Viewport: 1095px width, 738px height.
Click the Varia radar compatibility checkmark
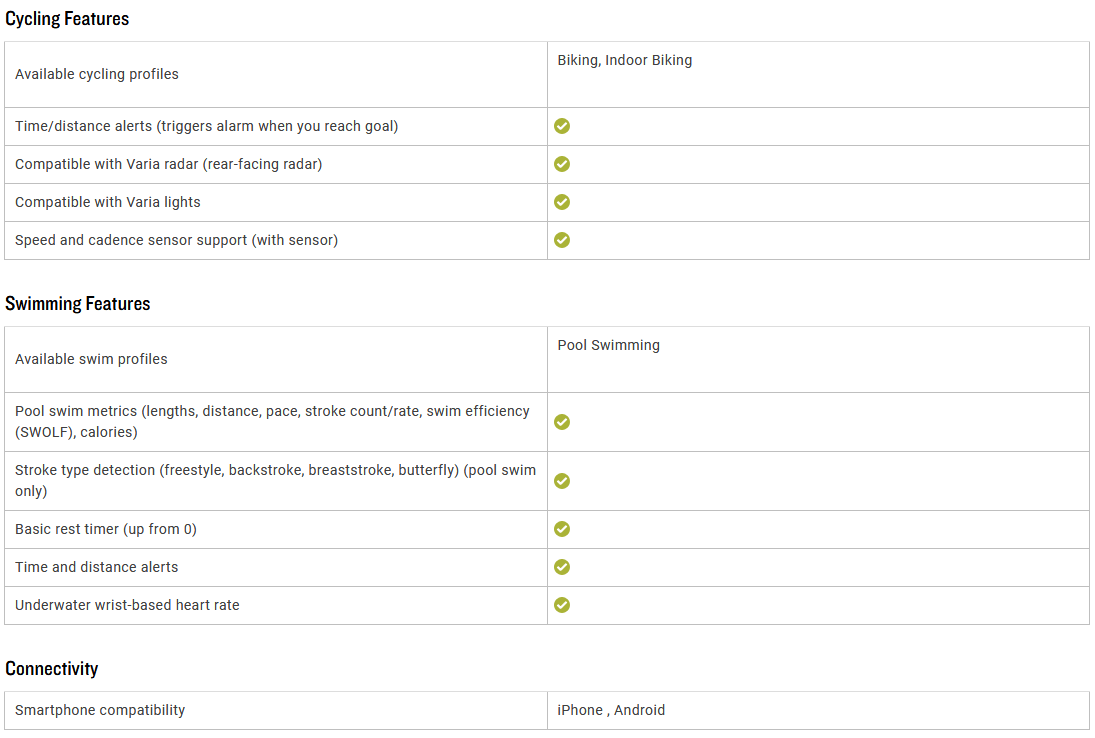tap(561, 164)
